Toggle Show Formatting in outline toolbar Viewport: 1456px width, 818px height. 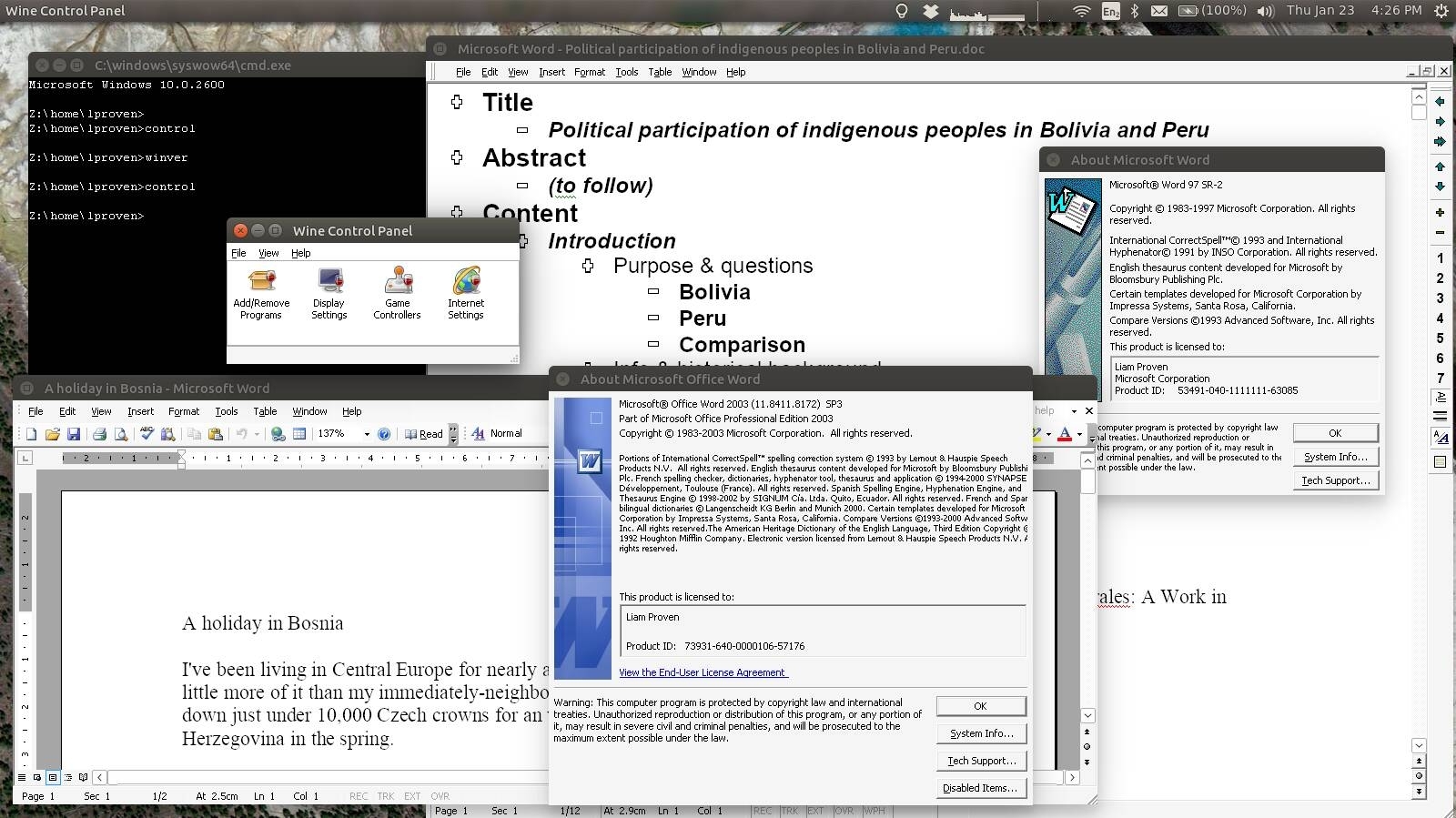1440,438
